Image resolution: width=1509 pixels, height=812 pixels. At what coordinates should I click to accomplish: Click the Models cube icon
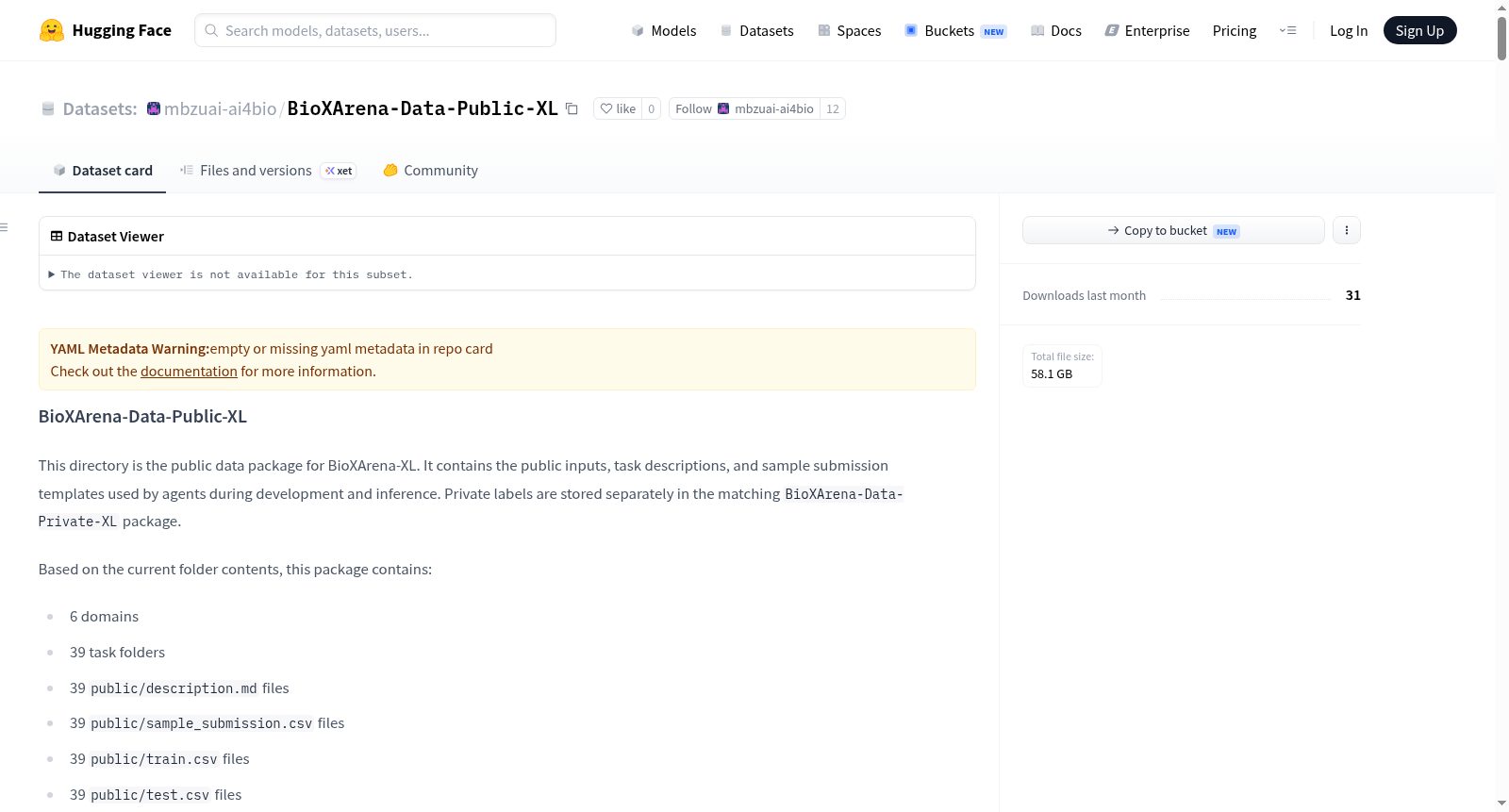pyautogui.click(x=638, y=30)
